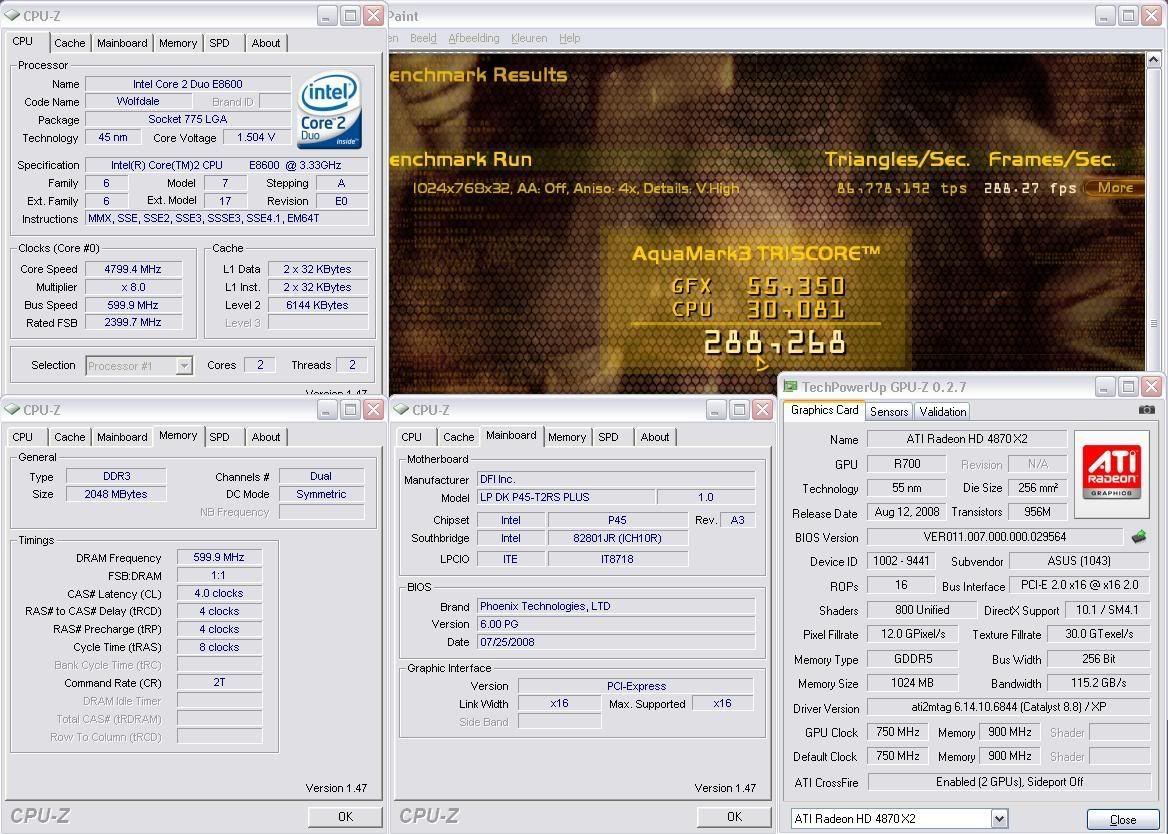
Task: Click the Bandwidth 115.2 GB/s field
Action: pyautogui.click(x=1099, y=683)
